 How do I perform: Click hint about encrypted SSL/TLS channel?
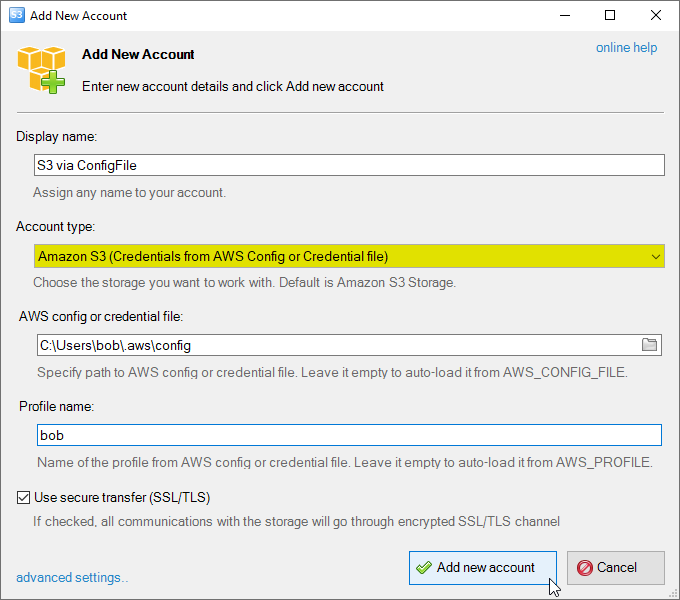tap(297, 521)
